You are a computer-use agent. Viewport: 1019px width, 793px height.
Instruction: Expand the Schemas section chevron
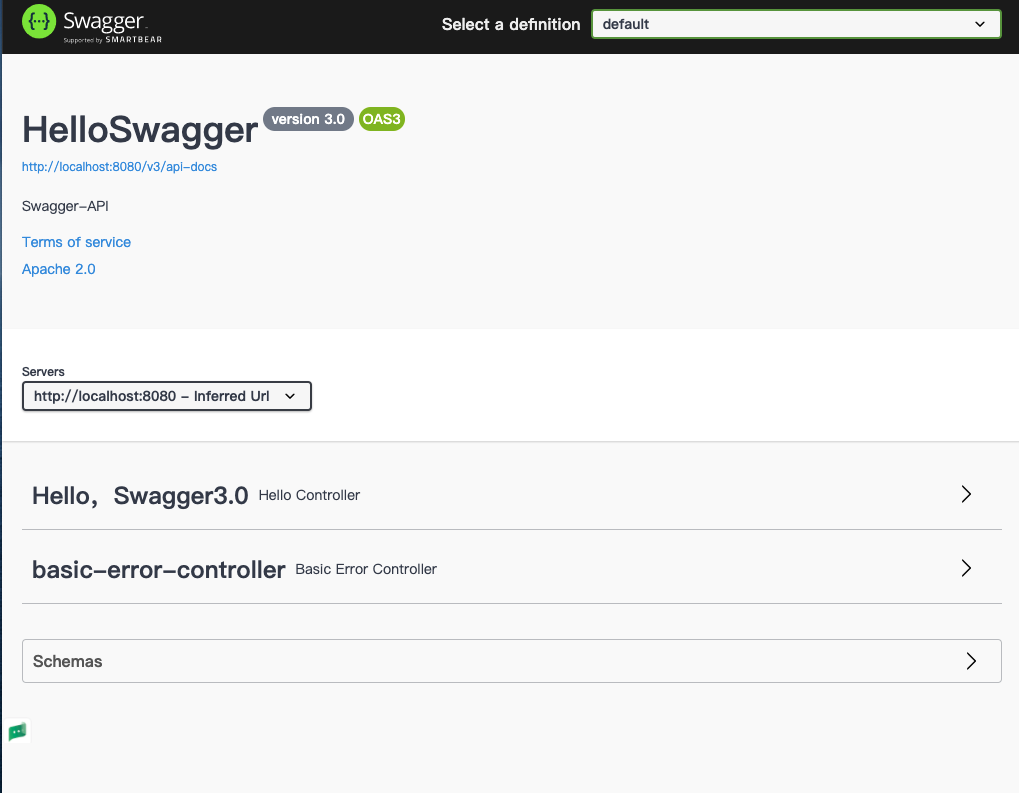pos(971,661)
